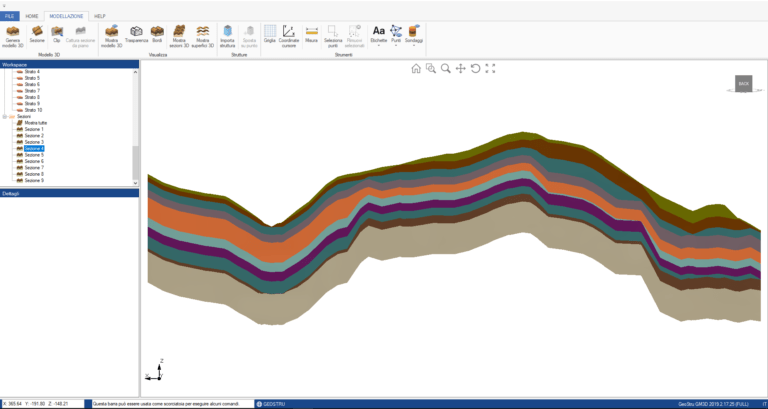Open the FILE menu

point(10,17)
